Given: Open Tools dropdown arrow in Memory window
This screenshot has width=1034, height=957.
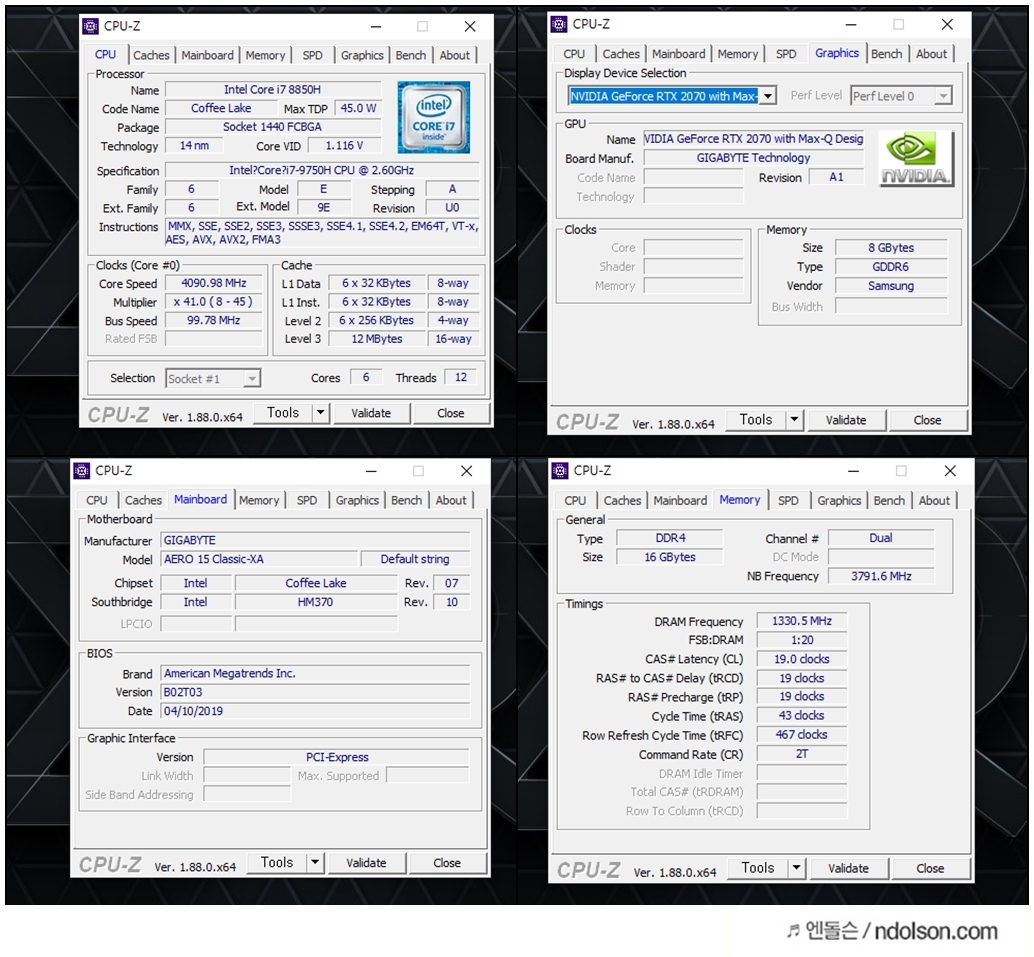Looking at the screenshot, I should pyautogui.click(x=797, y=868).
